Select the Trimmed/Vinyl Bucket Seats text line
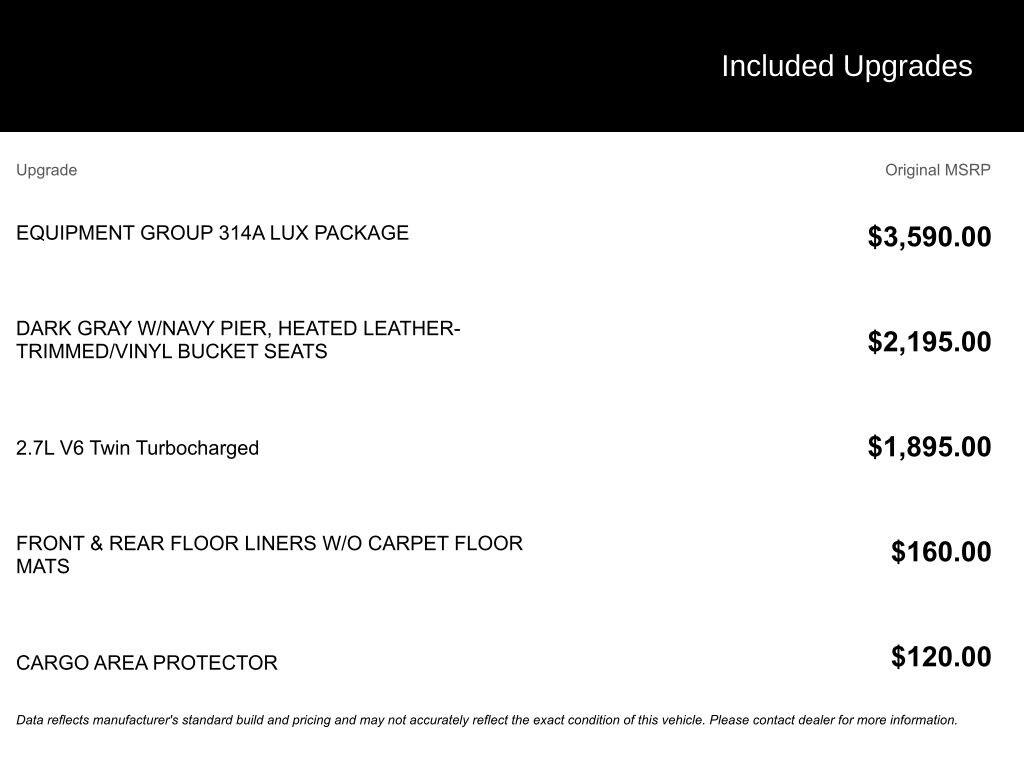Image resolution: width=1024 pixels, height=768 pixels. coord(171,352)
